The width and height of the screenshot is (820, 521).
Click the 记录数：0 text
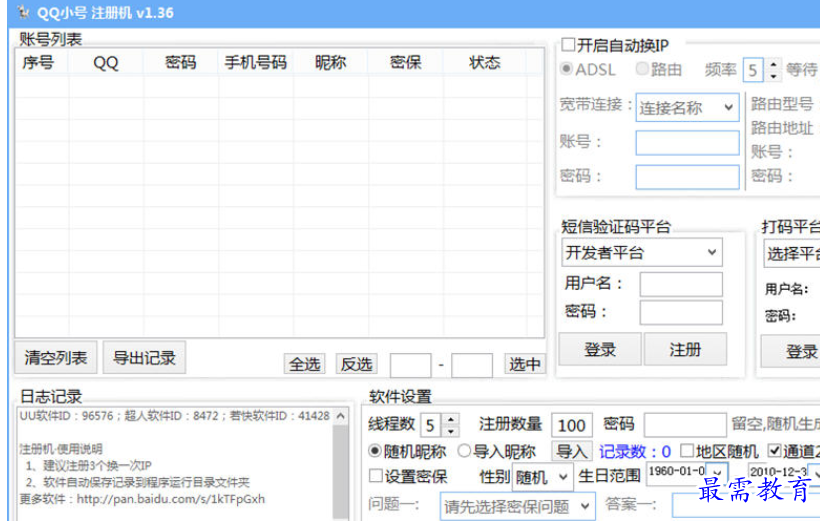pyautogui.click(x=635, y=451)
